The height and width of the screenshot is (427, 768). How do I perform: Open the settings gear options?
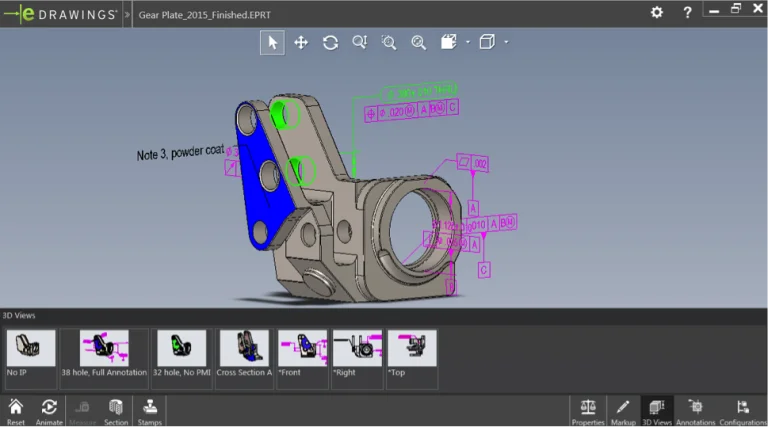(656, 12)
